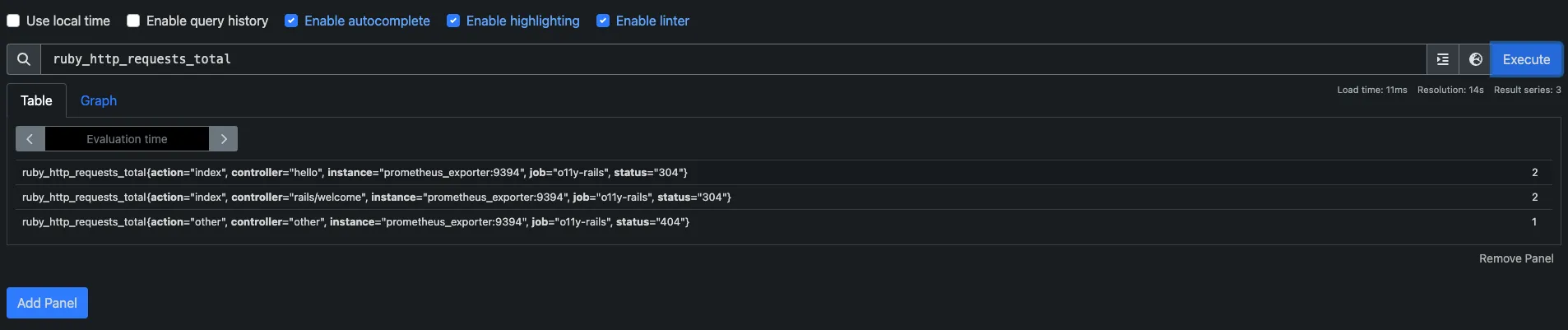This screenshot has height=330, width=1568.
Task: Enable the Use local time checkbox
Action: (13, 21)
